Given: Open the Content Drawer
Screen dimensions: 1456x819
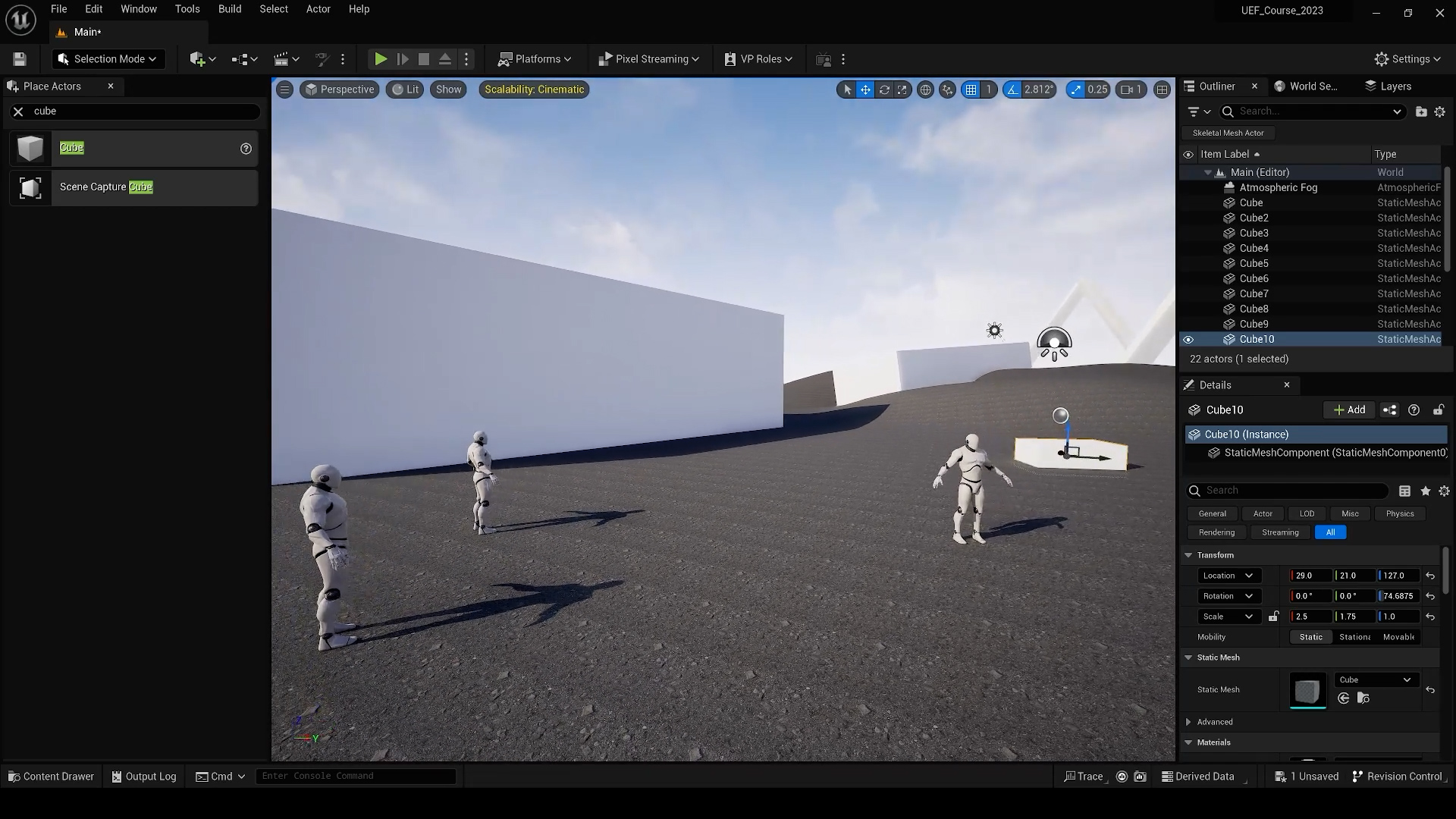Looking at the screenshot, I should 51,777.
